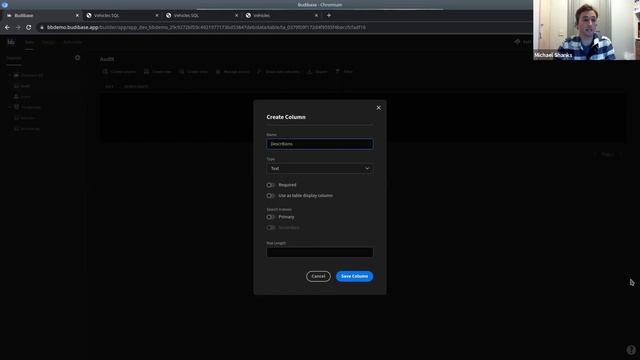This screenshot has width=640, height=360.
Task: Open the help icon at bottom right
Action: click(631, 350)
